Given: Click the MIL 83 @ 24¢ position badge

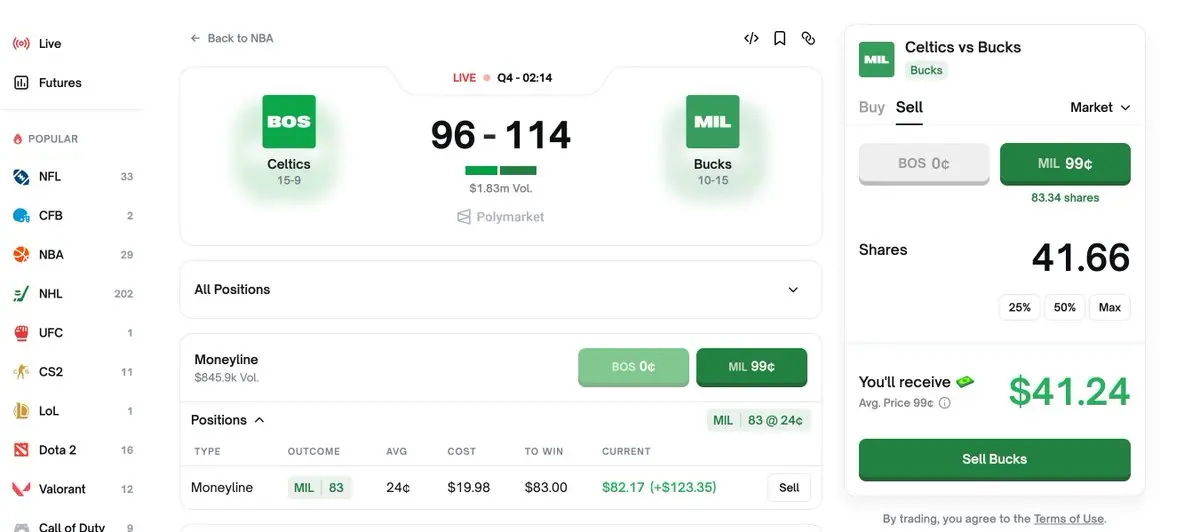Looking at the screenshot, I should [x=758, y=420].
